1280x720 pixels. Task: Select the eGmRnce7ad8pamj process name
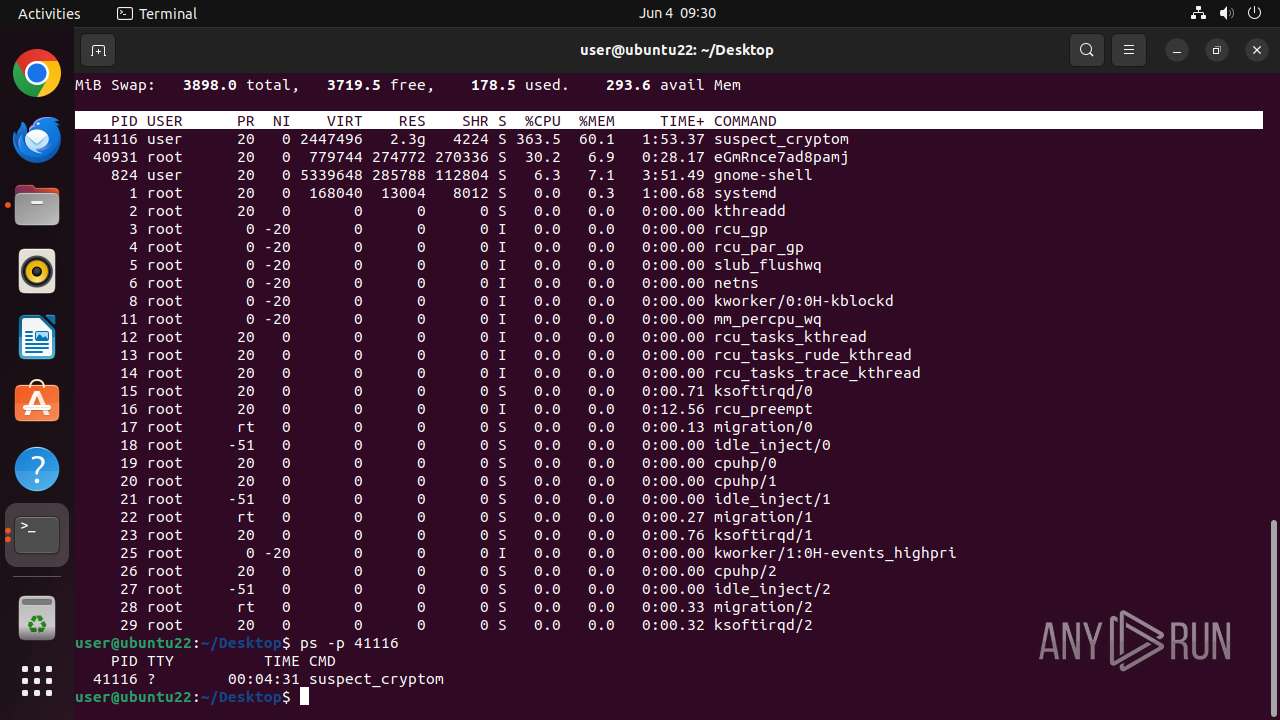[x=781, y=157]
